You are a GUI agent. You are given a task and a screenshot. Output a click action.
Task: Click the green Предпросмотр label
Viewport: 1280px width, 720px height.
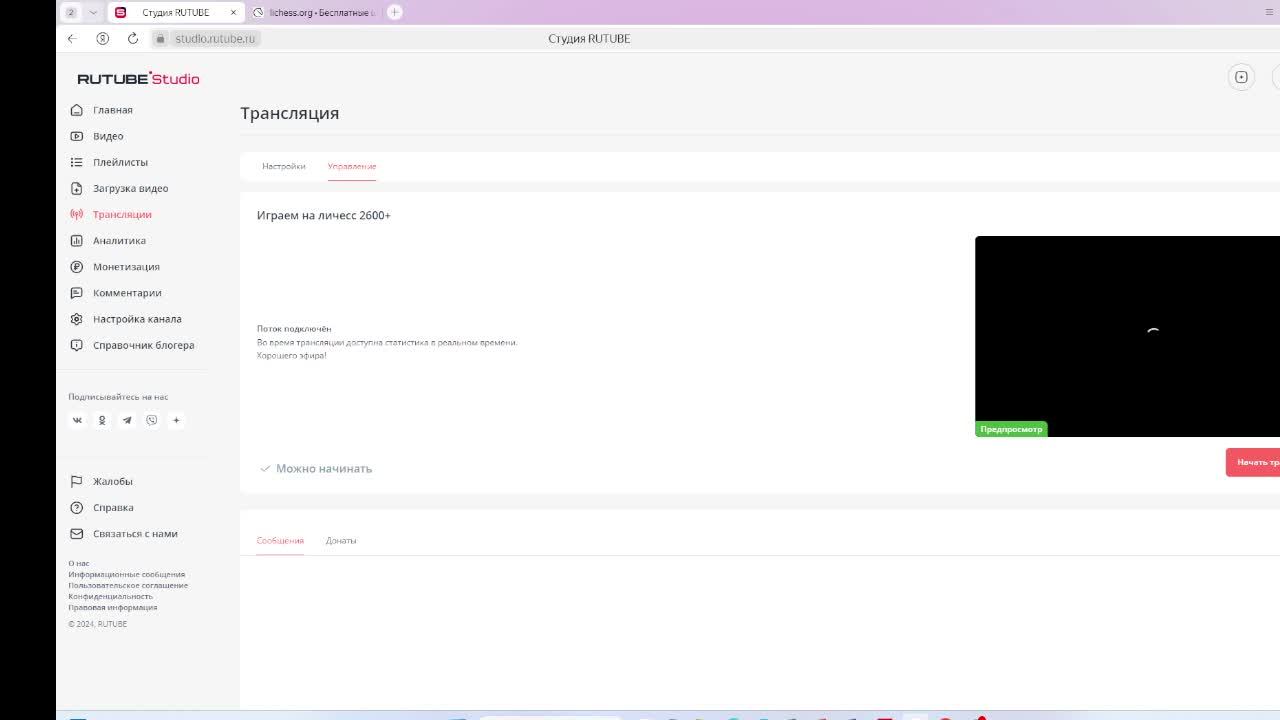(x=1011, y=429)
